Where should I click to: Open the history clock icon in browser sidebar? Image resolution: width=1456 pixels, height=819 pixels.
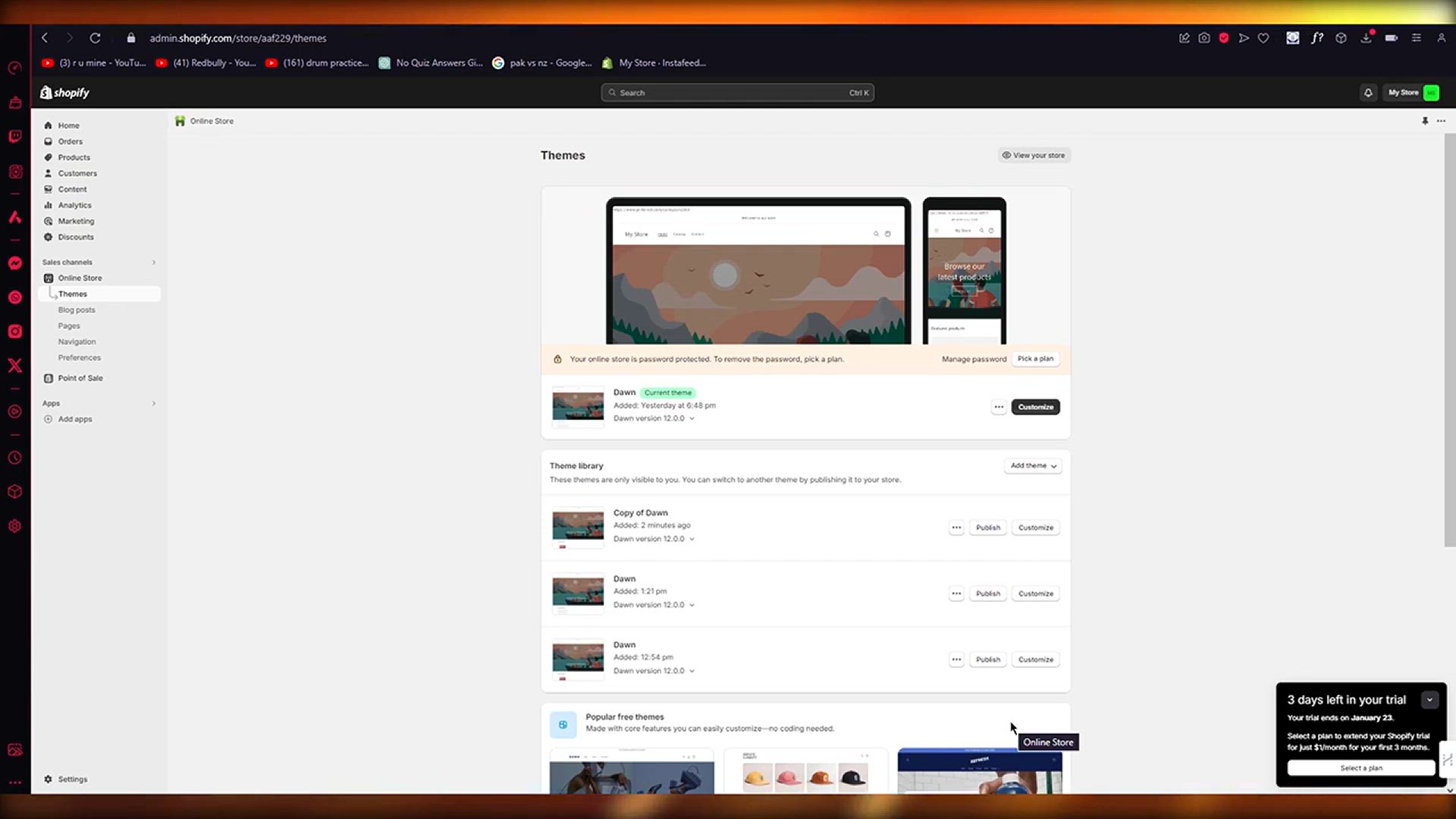click(15, 458)
